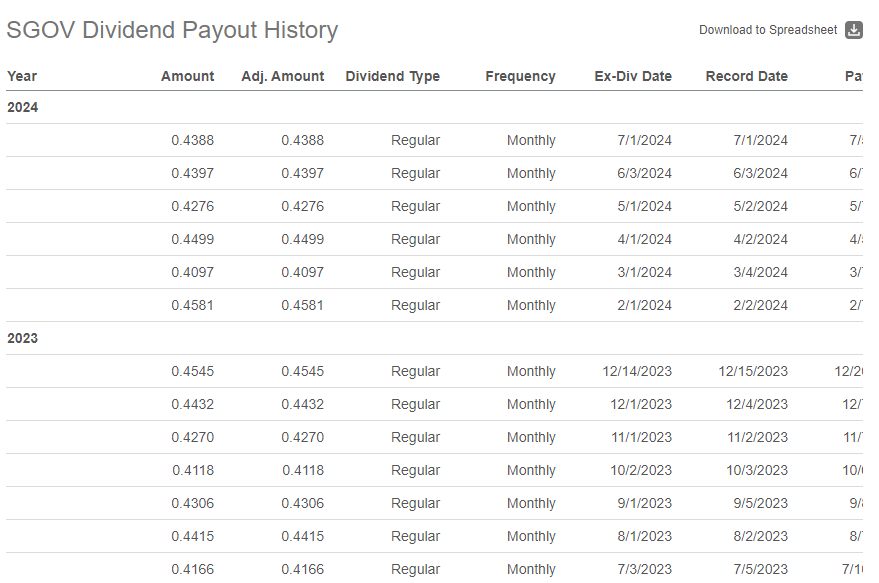Click Adj. Amount 0.4415 in the 8/1/2023 row

click(x=302, y=536)
